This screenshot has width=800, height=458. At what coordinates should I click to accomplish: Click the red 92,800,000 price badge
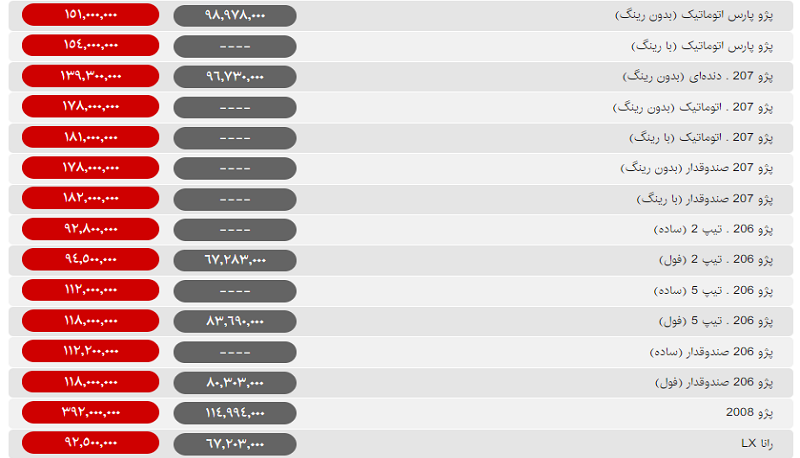[x=90, y=228]
